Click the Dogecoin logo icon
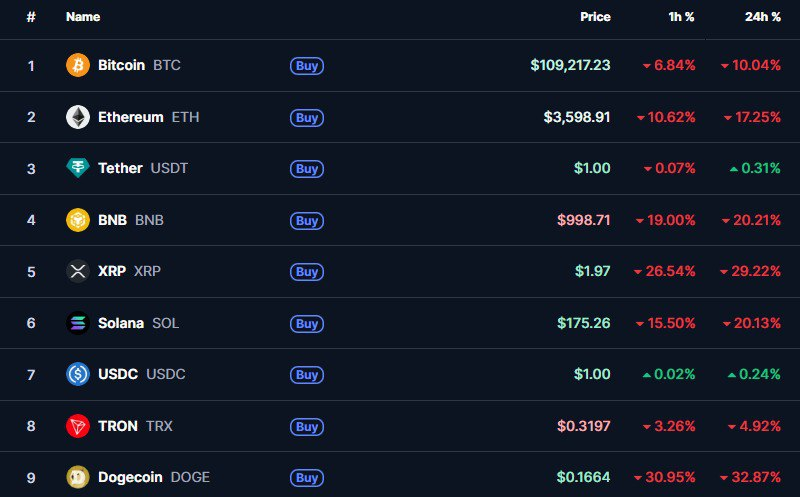The height and width of the screenshot is (497, 800). coord(77,477)
